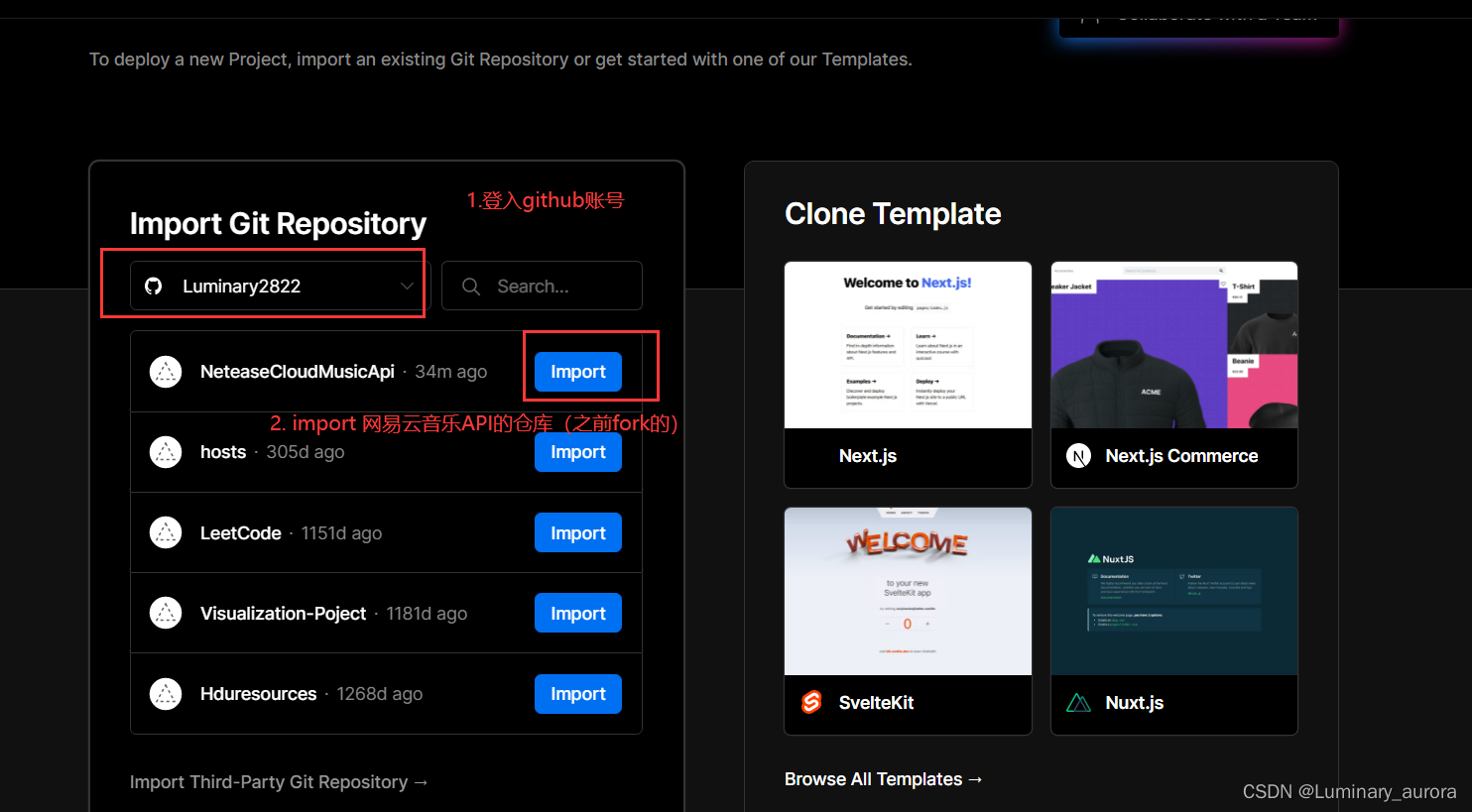The height and width of the screenshot is (812, 1472).
Task: Click the Next.js Commerce N logo icon
Action: 1078,456
